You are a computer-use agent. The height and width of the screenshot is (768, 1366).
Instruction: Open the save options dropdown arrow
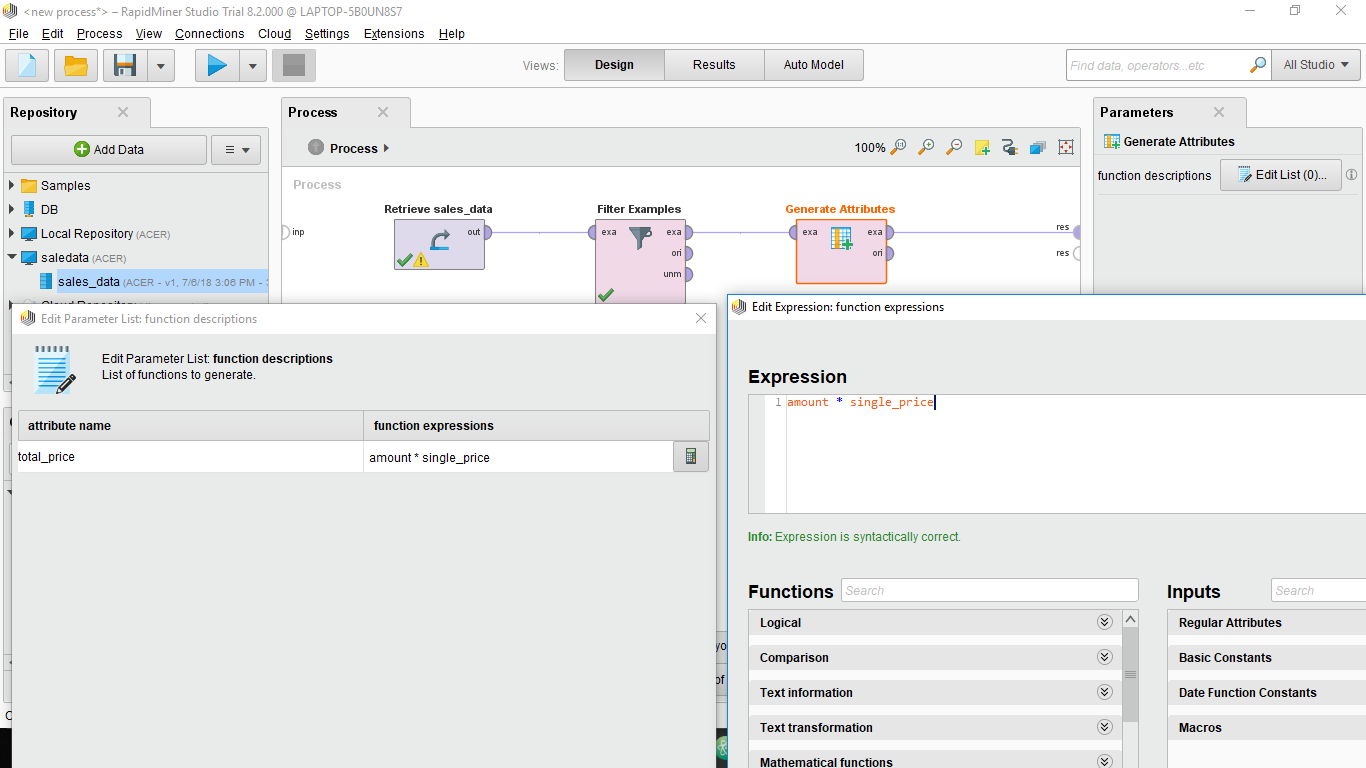point(161,66)
